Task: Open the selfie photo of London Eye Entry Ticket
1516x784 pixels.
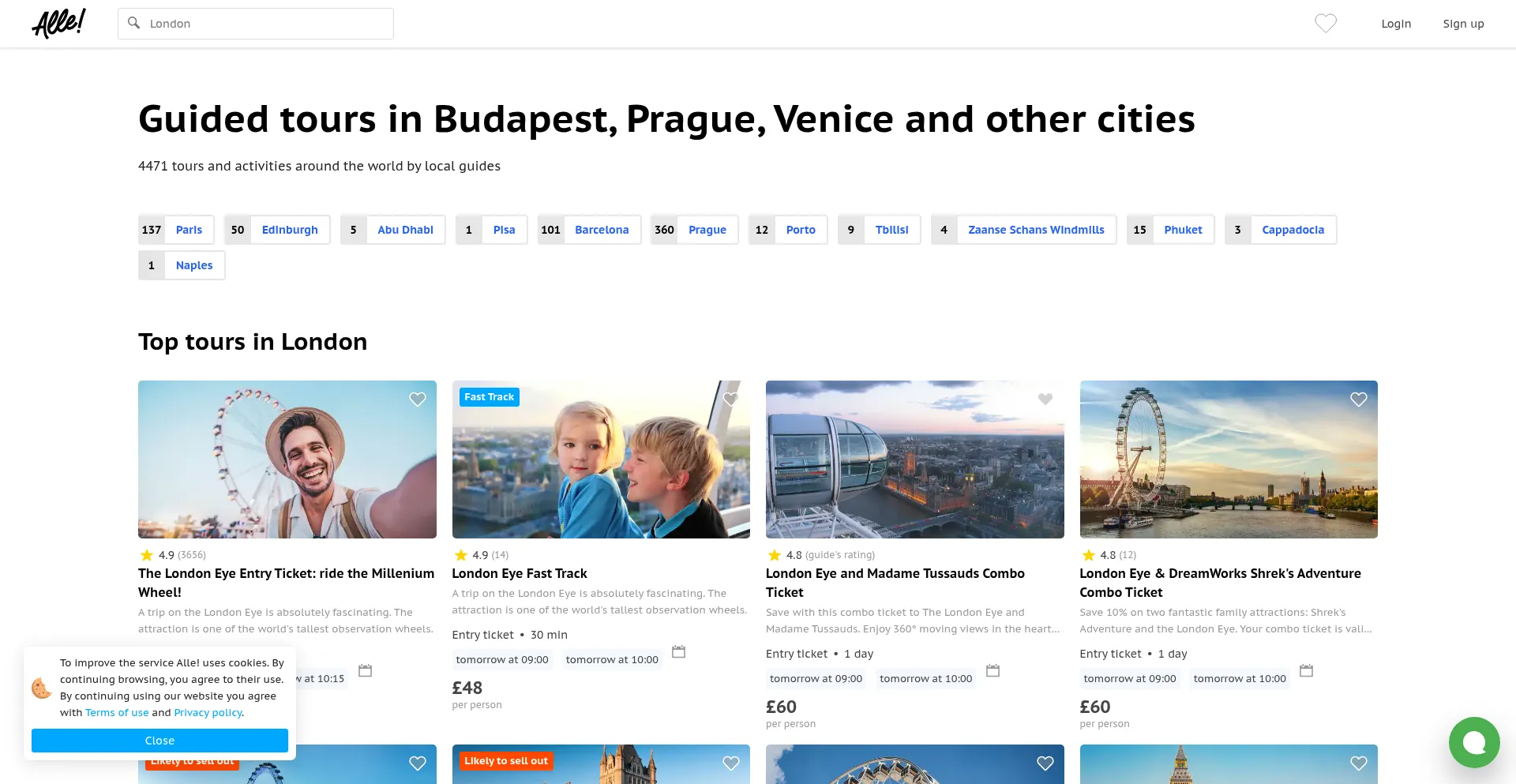Action: [x=287, y=460]
